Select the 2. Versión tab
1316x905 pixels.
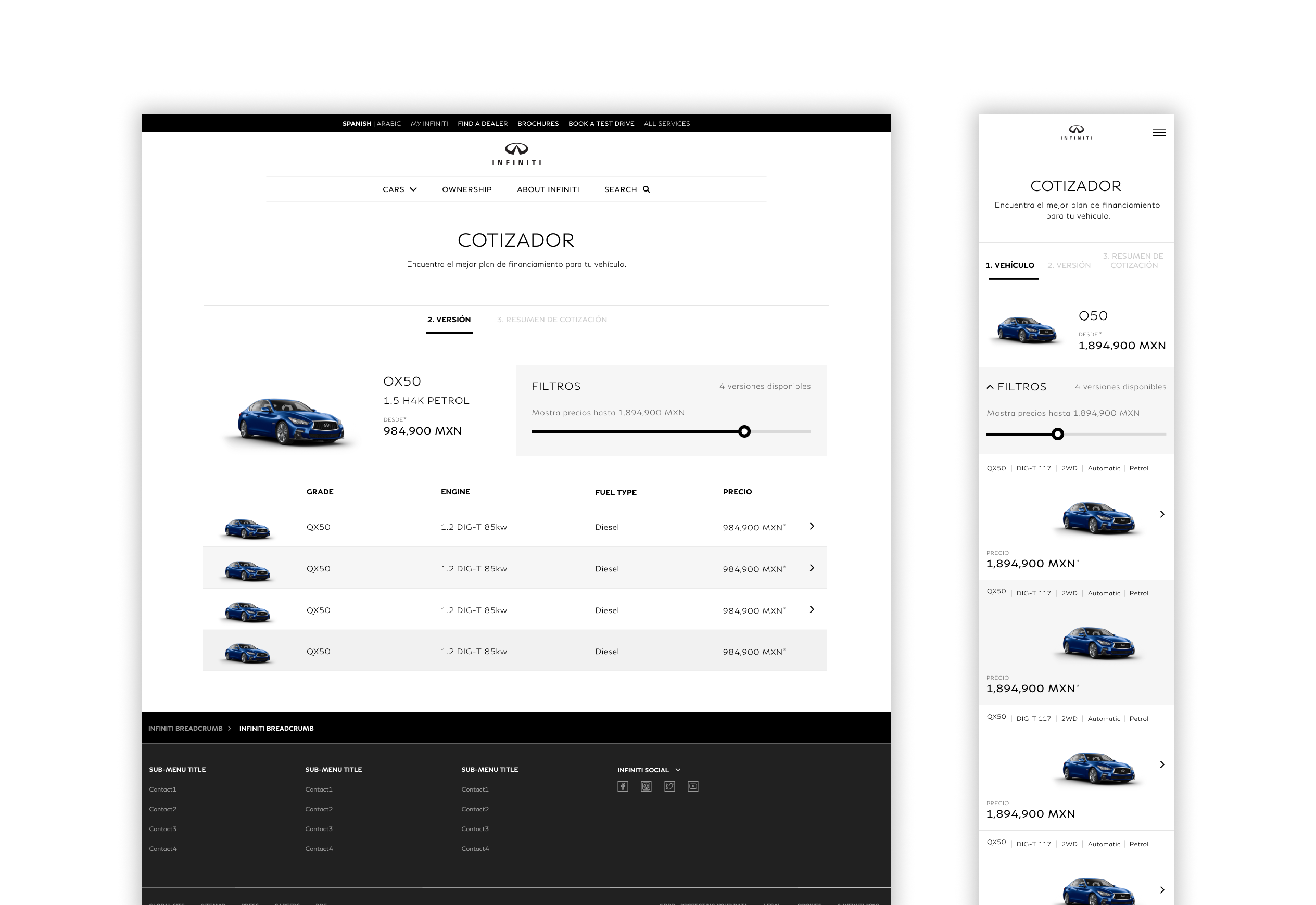point(449,320)
